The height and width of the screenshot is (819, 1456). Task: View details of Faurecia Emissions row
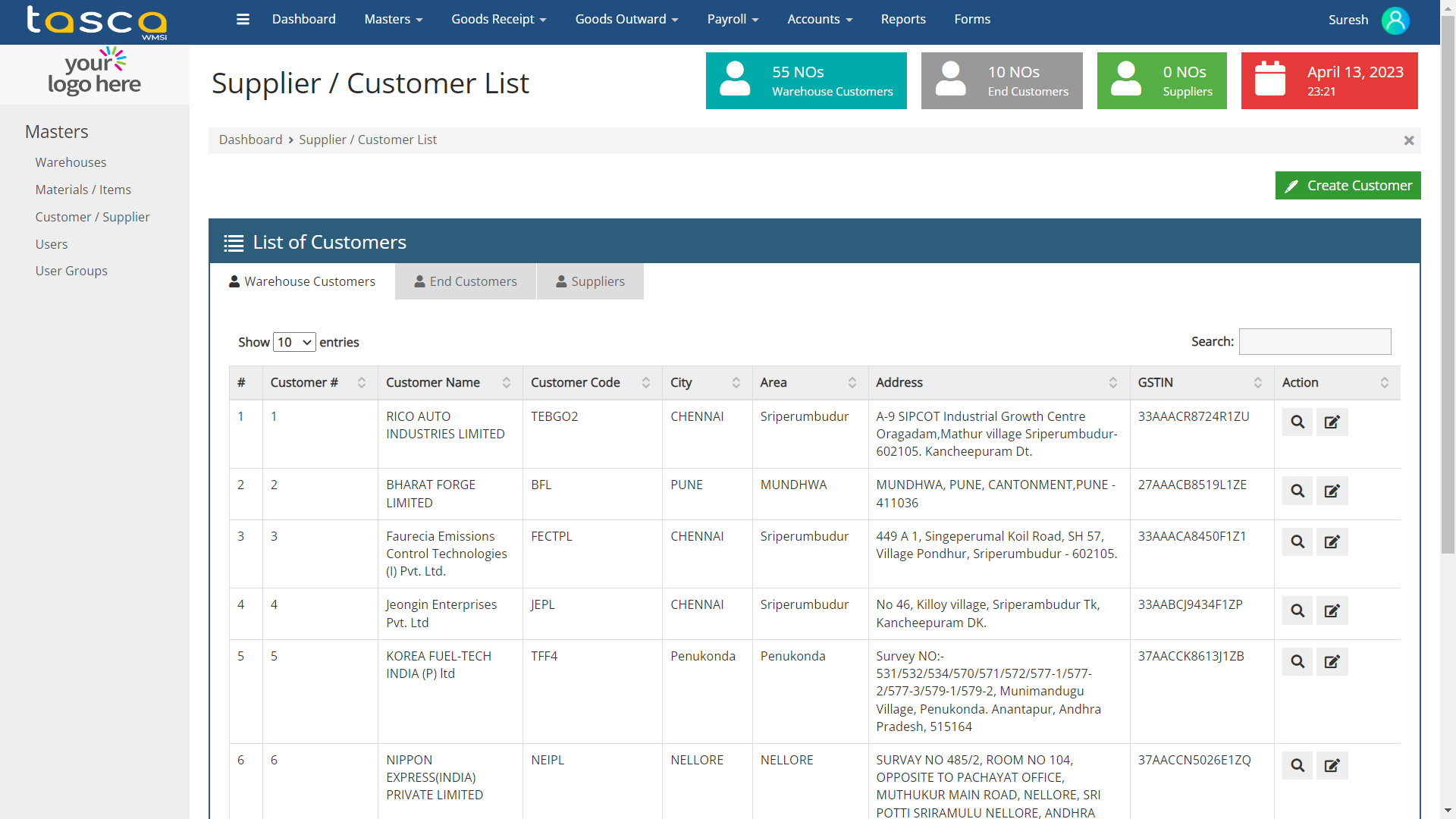point(1298,541)
